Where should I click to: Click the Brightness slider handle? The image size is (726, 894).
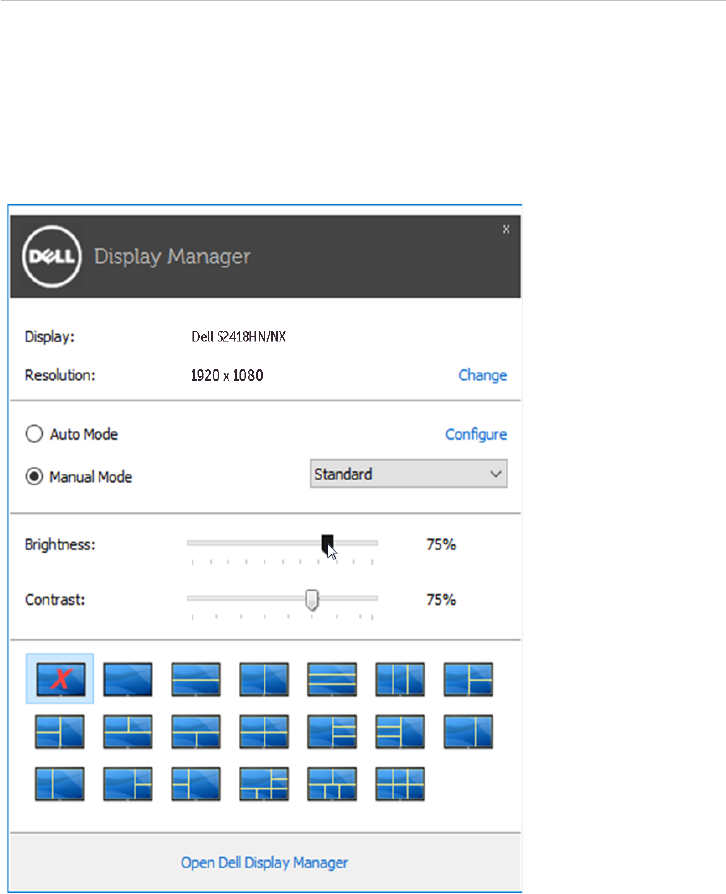click(x=327, y=544)
